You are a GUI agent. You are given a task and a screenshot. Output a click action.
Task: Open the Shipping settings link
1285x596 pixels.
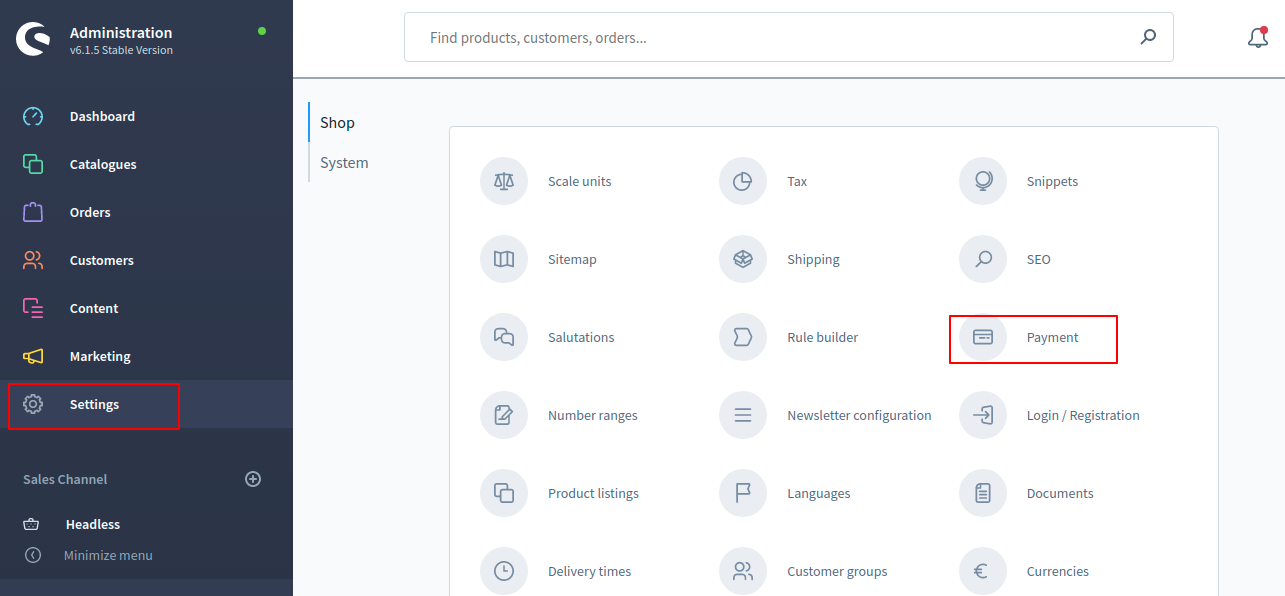[813, 260]
